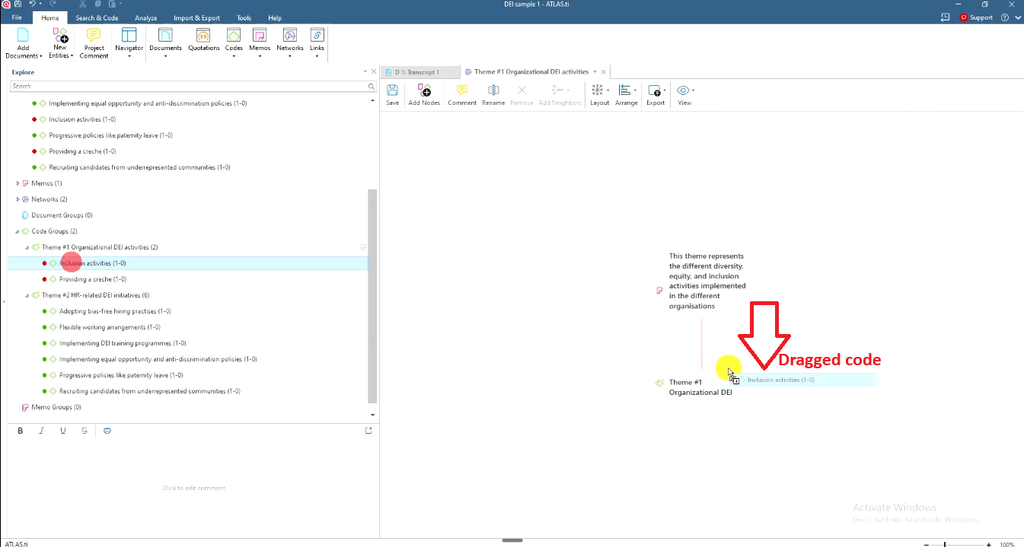Toggle underline in comment editor
The height and width of the screenshot is (547, 1024).
[63, 431]
